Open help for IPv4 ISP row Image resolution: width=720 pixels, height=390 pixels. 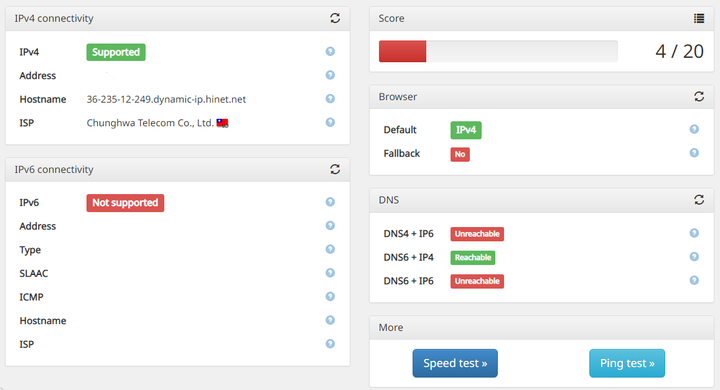coord(330,122)
